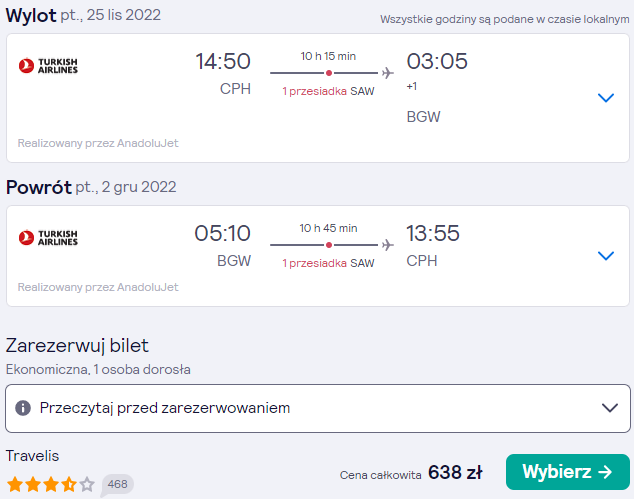Image resolution: width=634 pixels, height=499 pixels.
Task: Click the Travelis provider name
Action: point(32,456)
